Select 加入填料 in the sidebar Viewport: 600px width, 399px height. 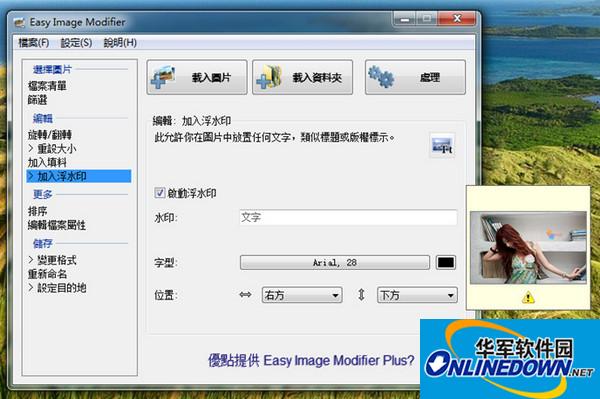(x=47, y=163)
